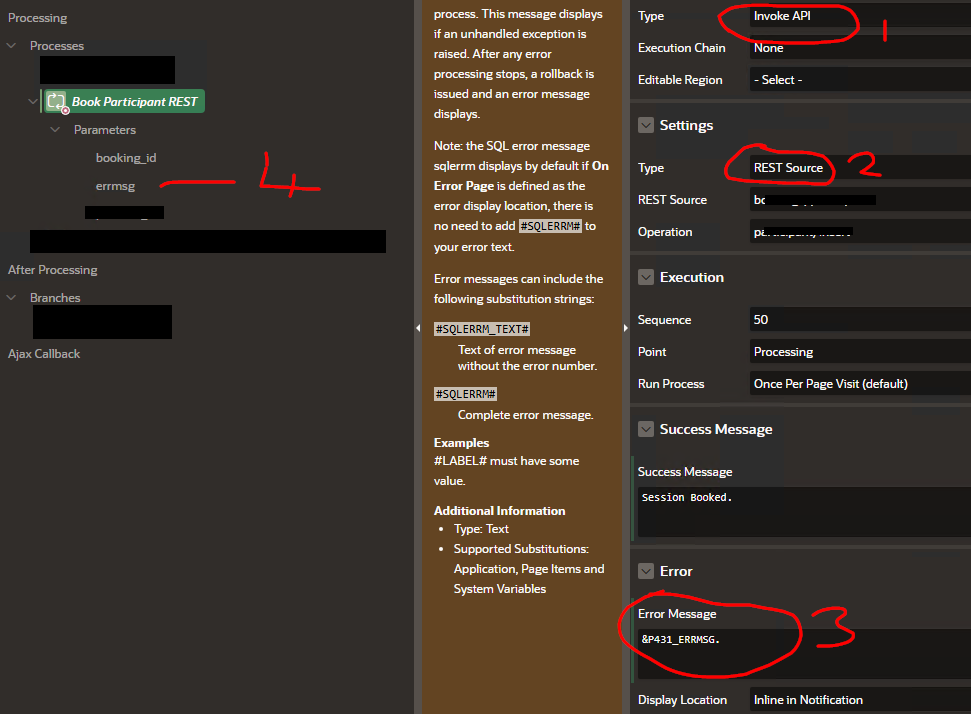Select the Ajax Callback node
The width and height of the screenshot is (971, 714).
[x=42, y=353]
